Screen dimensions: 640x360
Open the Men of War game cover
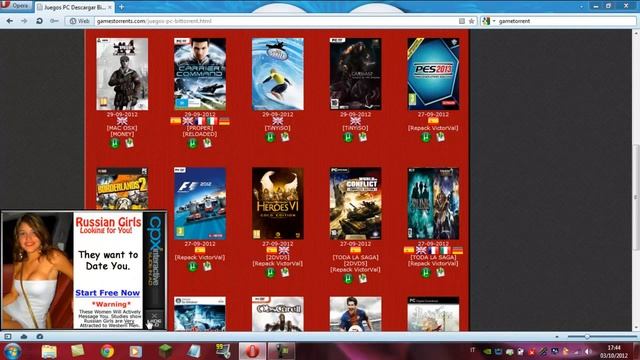tap(122, 74)
